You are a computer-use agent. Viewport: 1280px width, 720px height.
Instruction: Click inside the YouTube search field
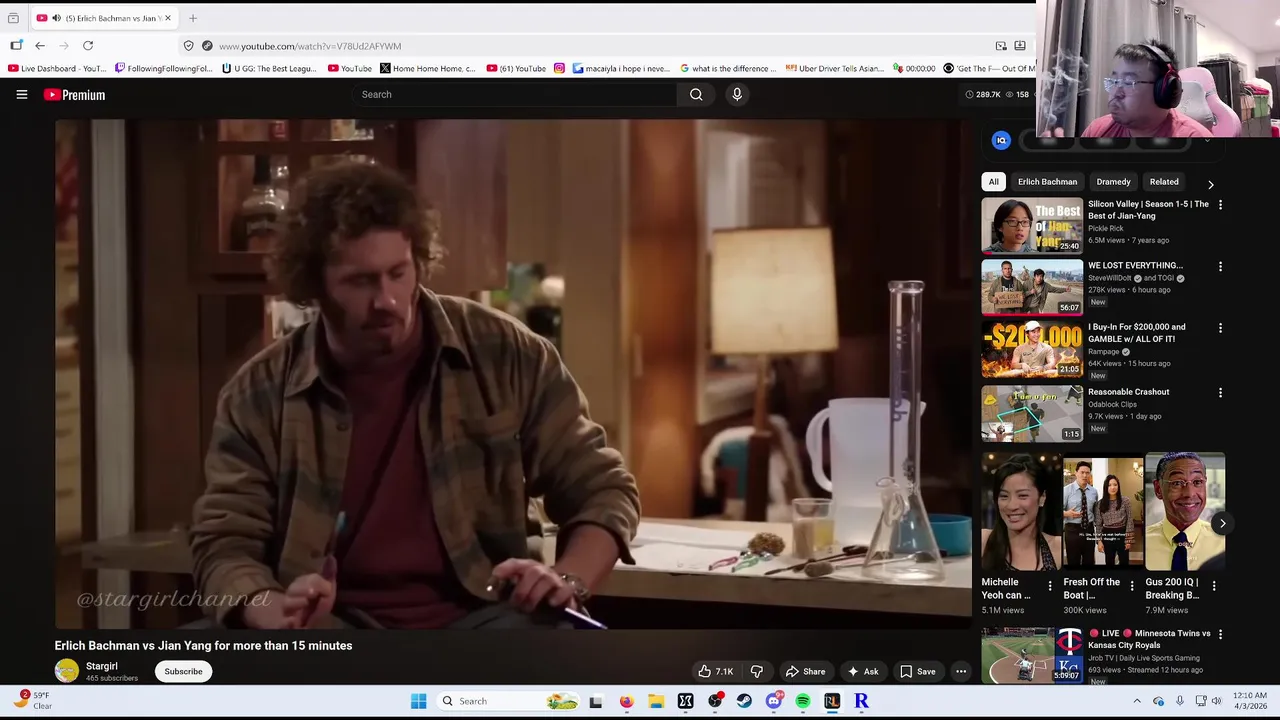tap(515, 95)
